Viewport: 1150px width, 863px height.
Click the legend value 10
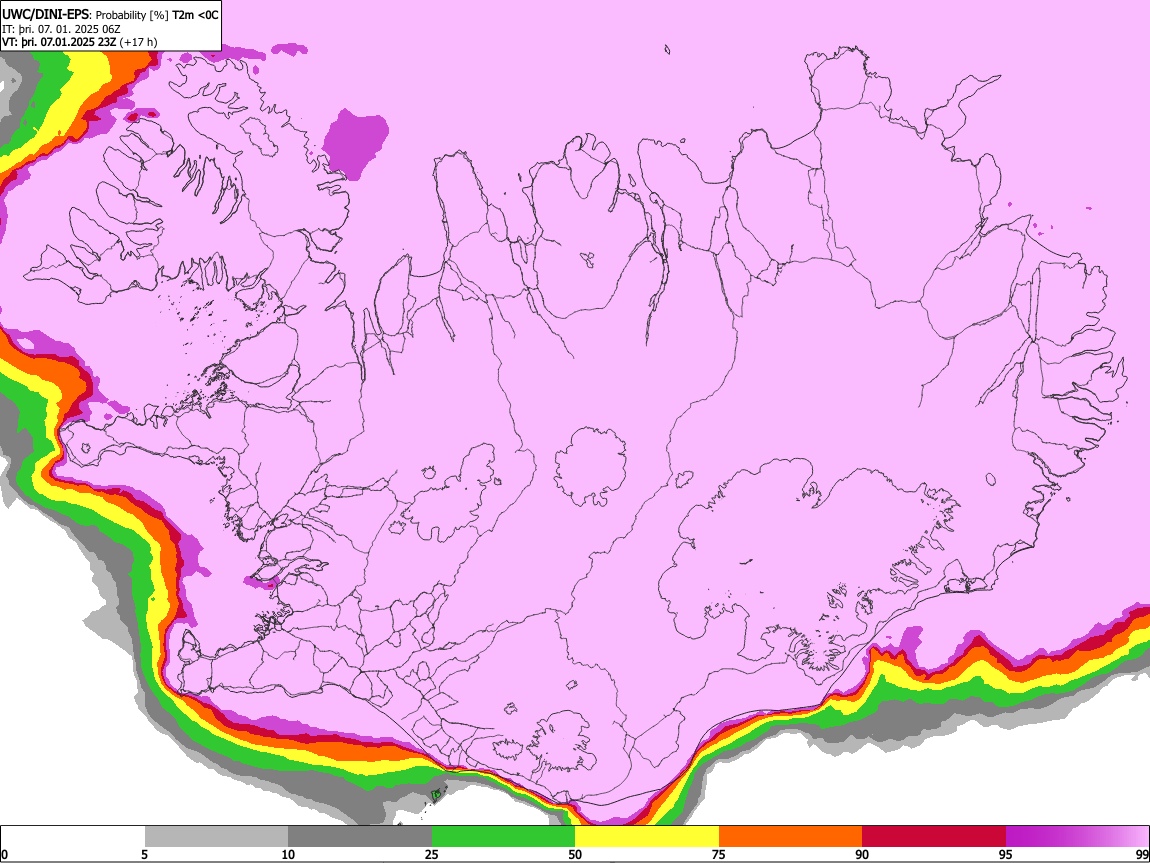(288, 855)
